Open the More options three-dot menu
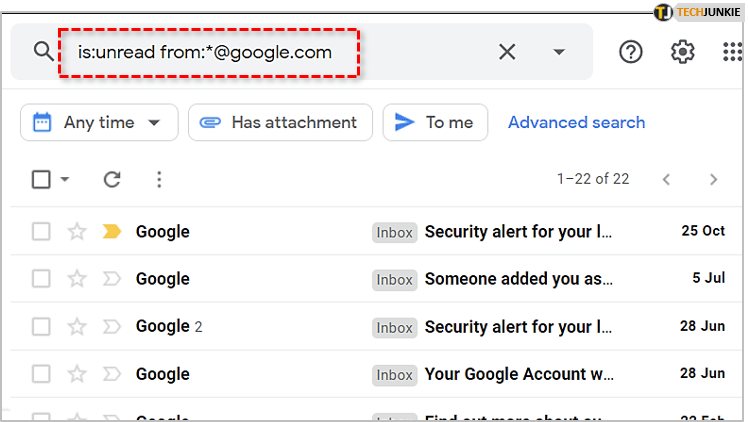748x422 pixels. [x=158, y=180]
